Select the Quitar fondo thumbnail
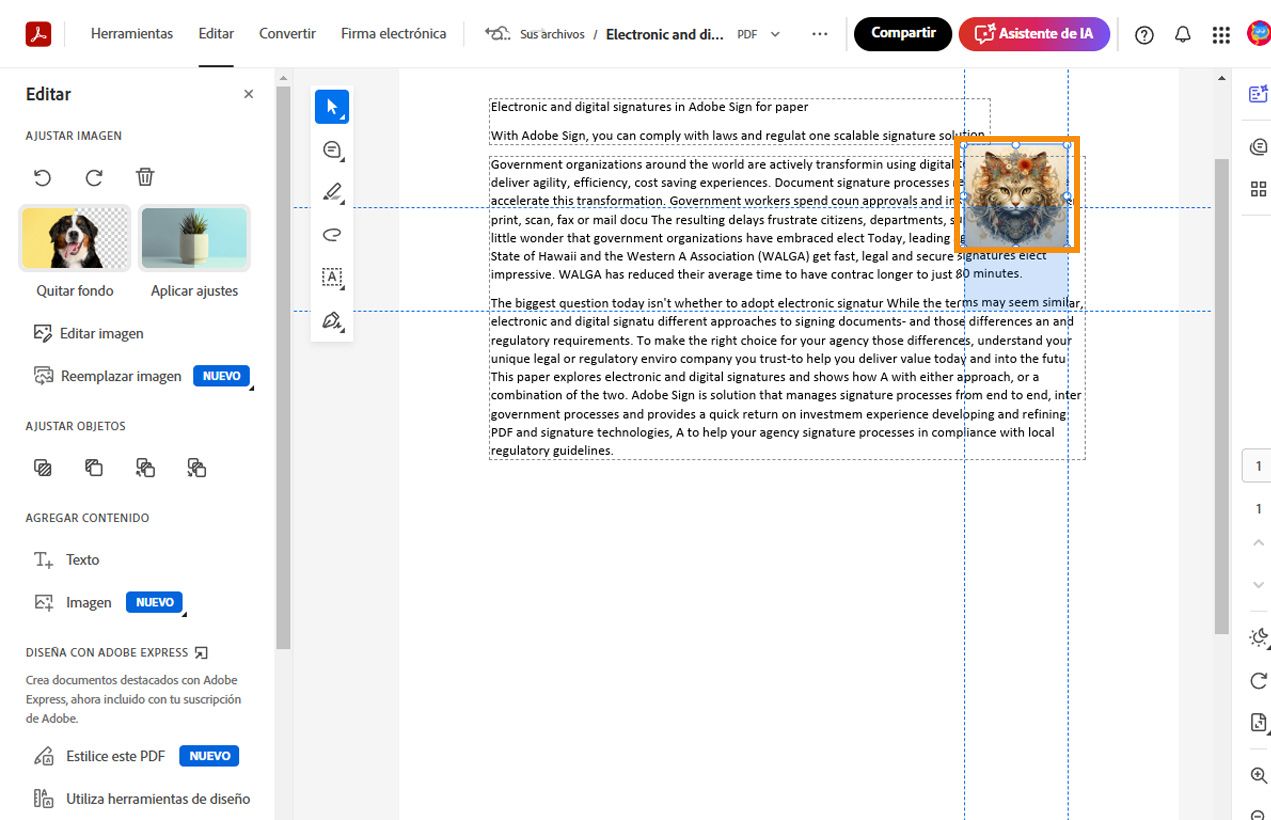Image resolution: width=1271 pixels, height=820 pixels. coord(74,237)
